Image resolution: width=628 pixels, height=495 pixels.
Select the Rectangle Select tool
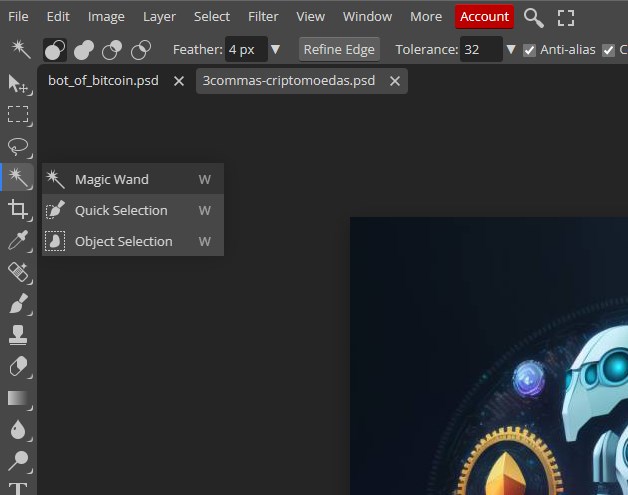[18, 115]
